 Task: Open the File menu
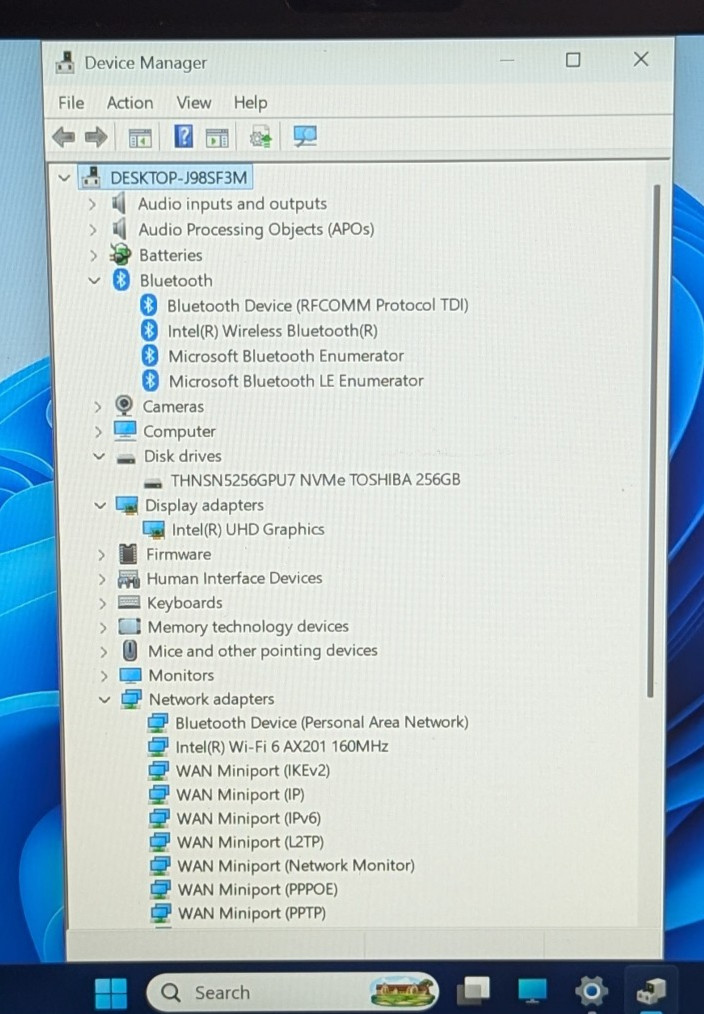[71, 103]
